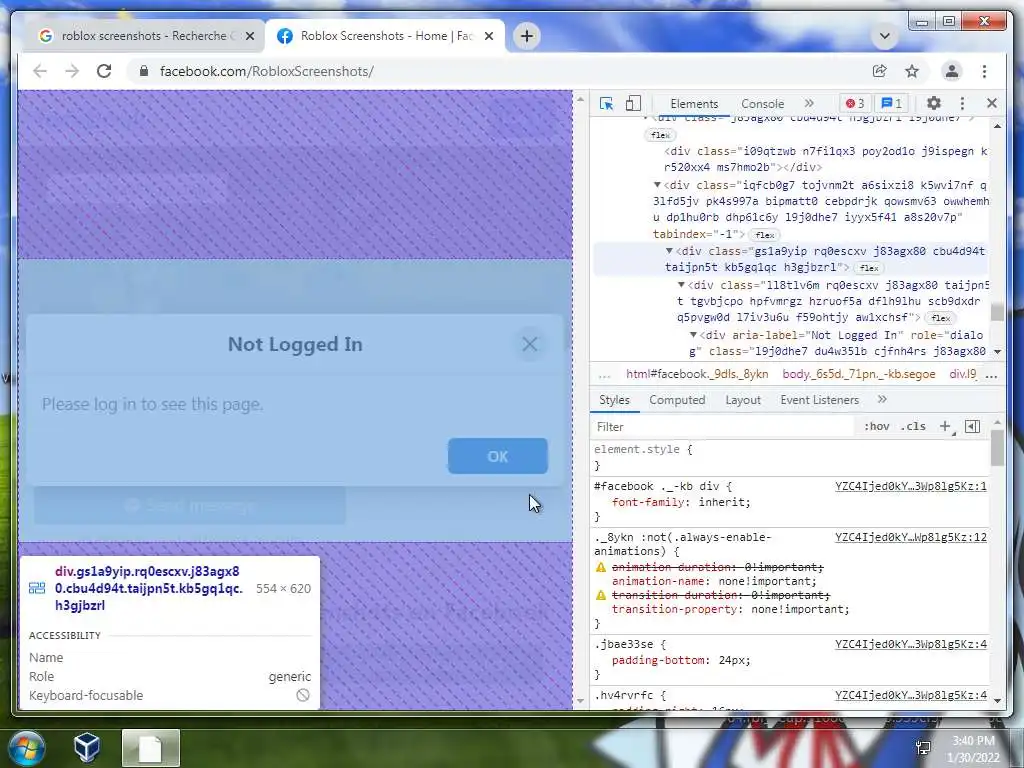1024x768 pixels.
Task: Open VirtualBox from the taskbar
Action: tap(87, 747)
